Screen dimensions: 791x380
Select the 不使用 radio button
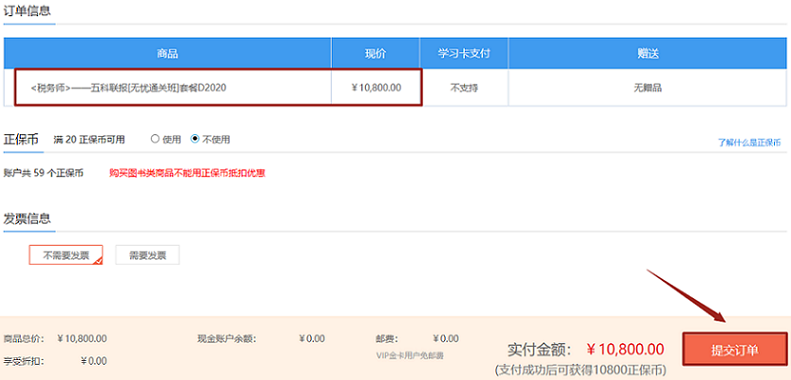pos(195,139)
